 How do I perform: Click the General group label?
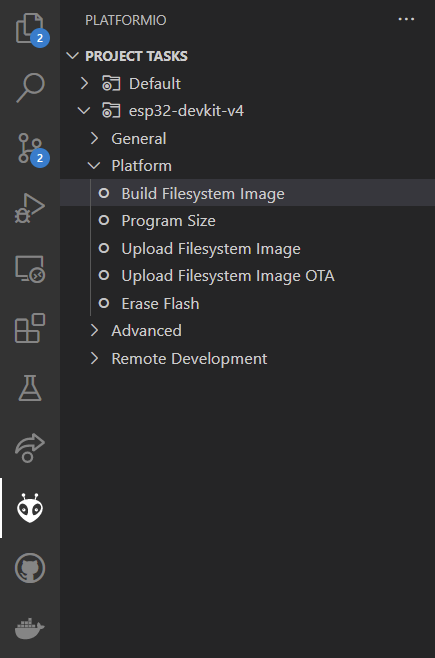(x=139, y=138)
